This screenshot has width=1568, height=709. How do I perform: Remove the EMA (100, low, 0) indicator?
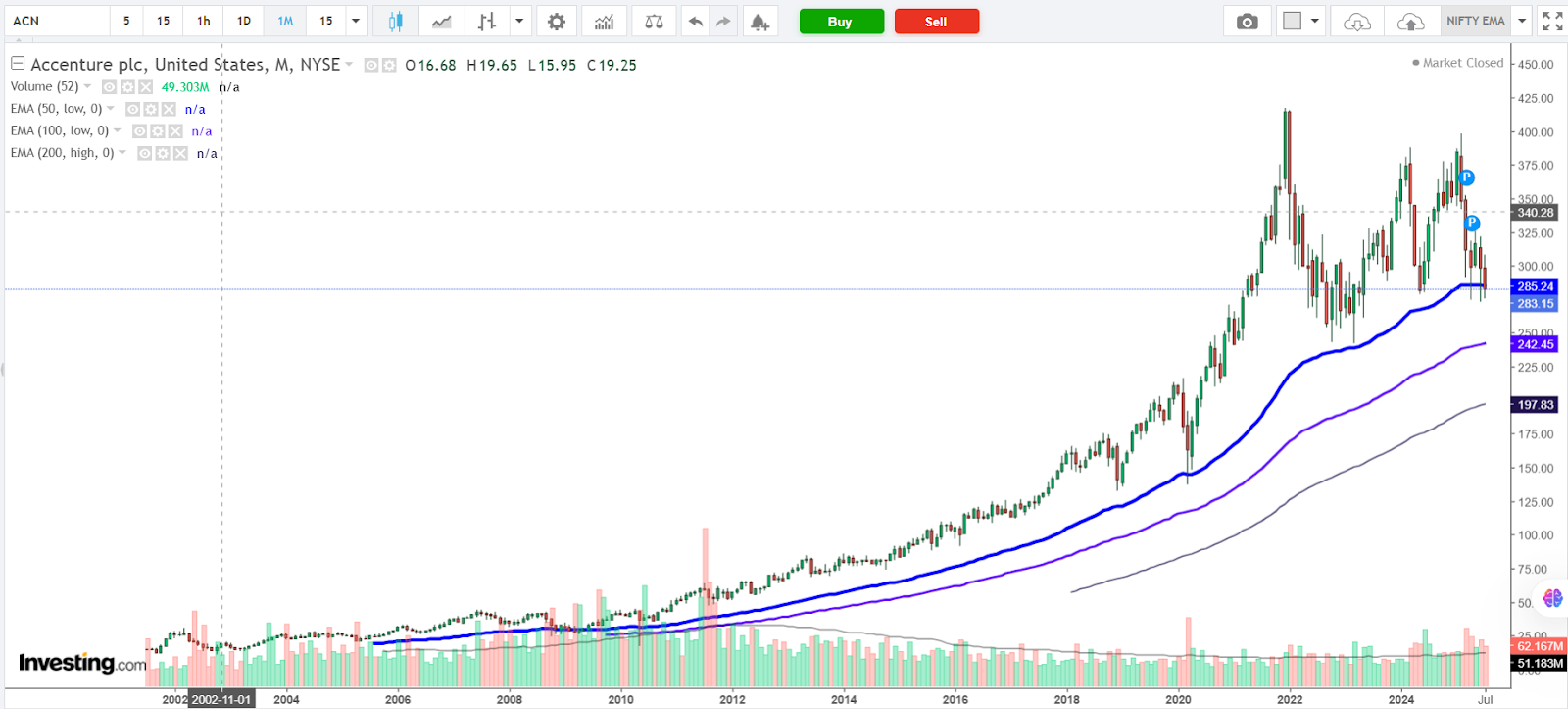(175, 131)
